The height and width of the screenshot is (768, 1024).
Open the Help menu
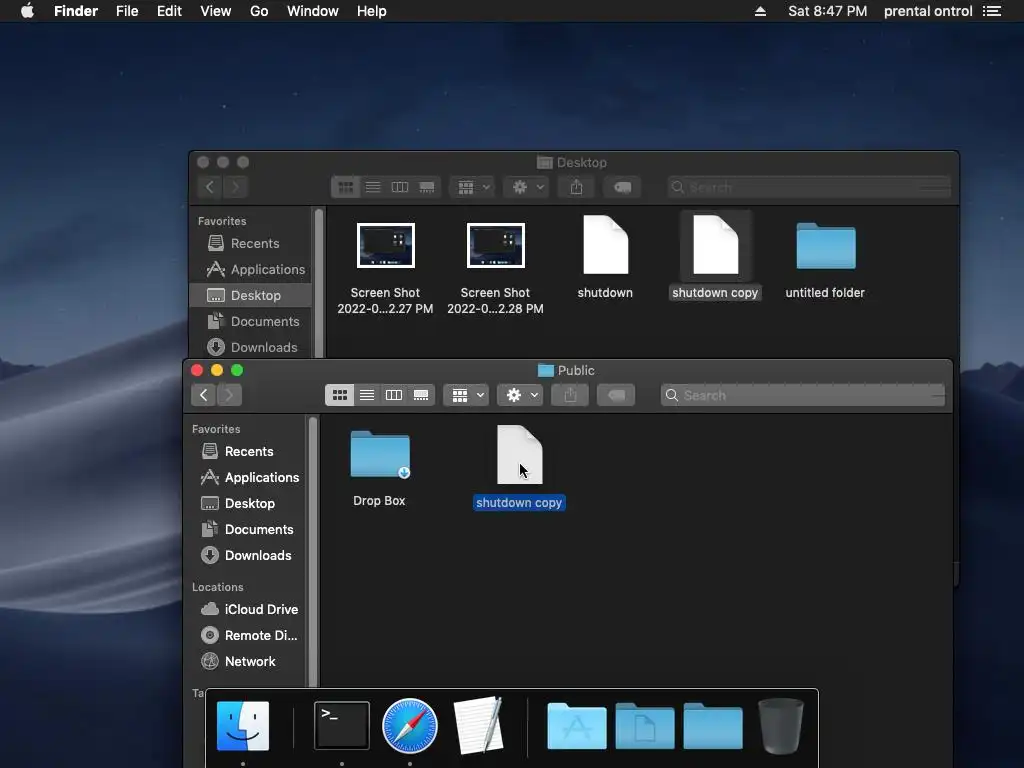coord(372,11)
